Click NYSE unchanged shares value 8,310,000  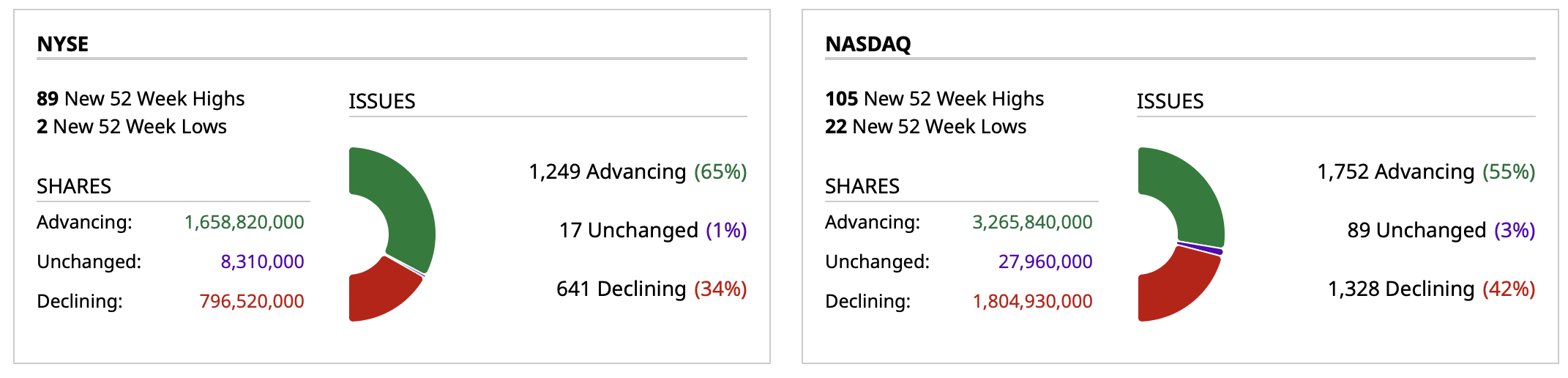pyautogui.click(x=262, y=262)
